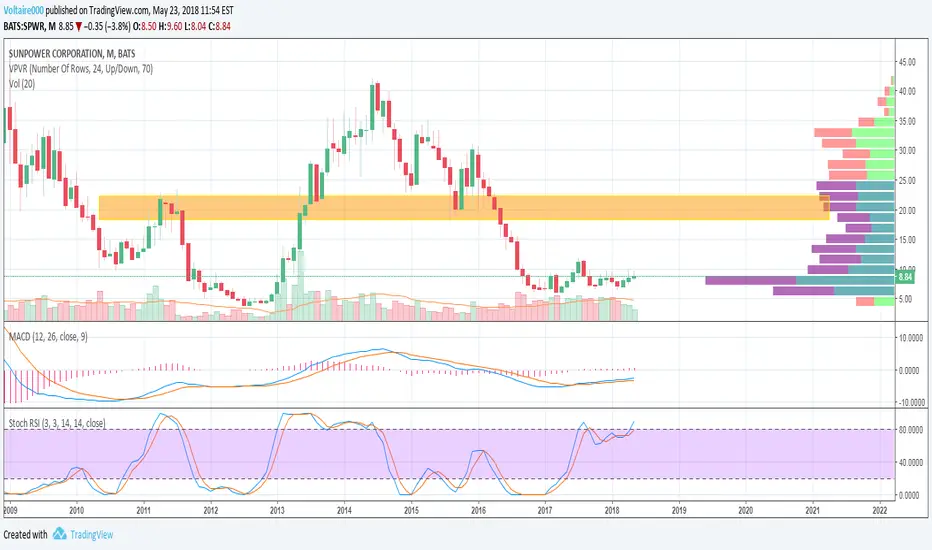Viewport: 932px width, 550px height.
Task: Click the 2014 time axis label
Action: coord(344,510)
